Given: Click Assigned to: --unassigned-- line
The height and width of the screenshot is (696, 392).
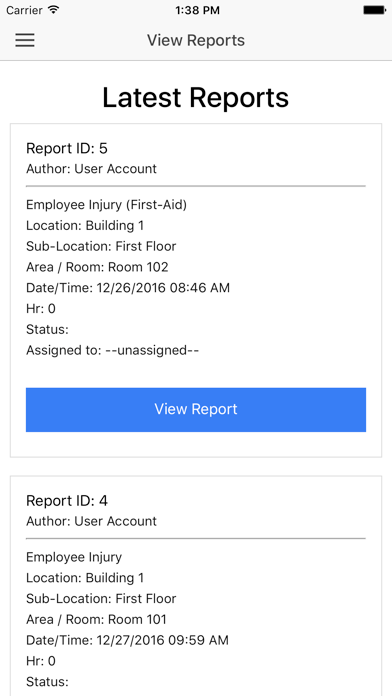Looking at the screenshot, I should pos(112,350).
